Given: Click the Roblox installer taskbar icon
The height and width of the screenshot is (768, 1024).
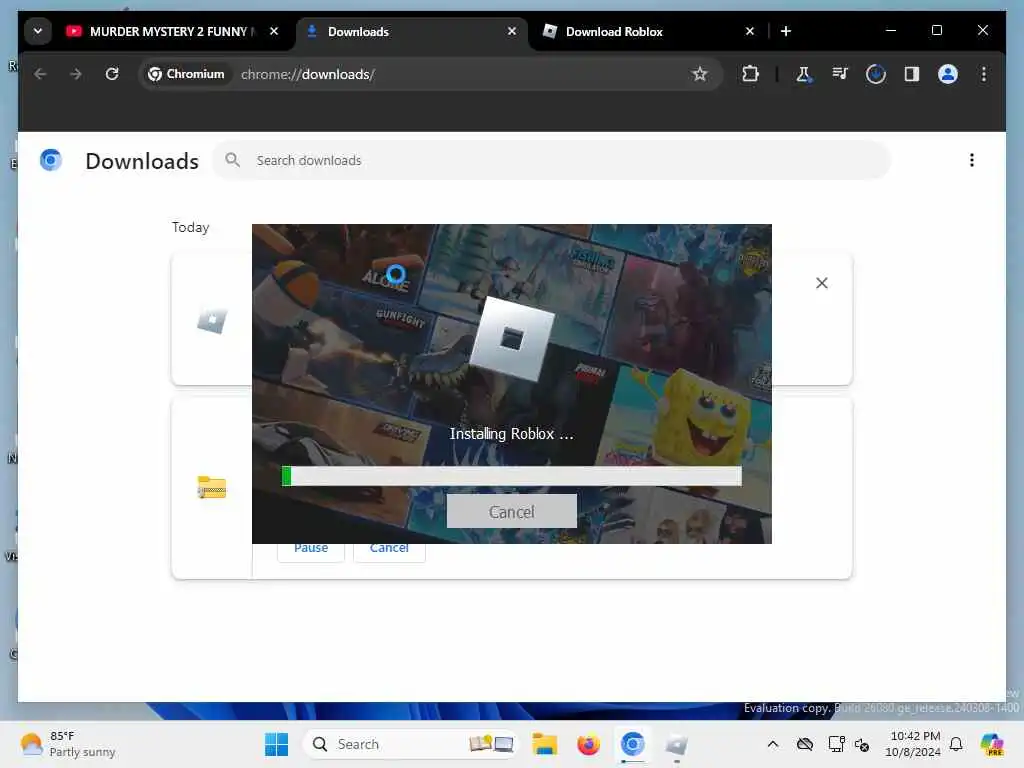Looking at the screenshot, I should click(676, 744).
